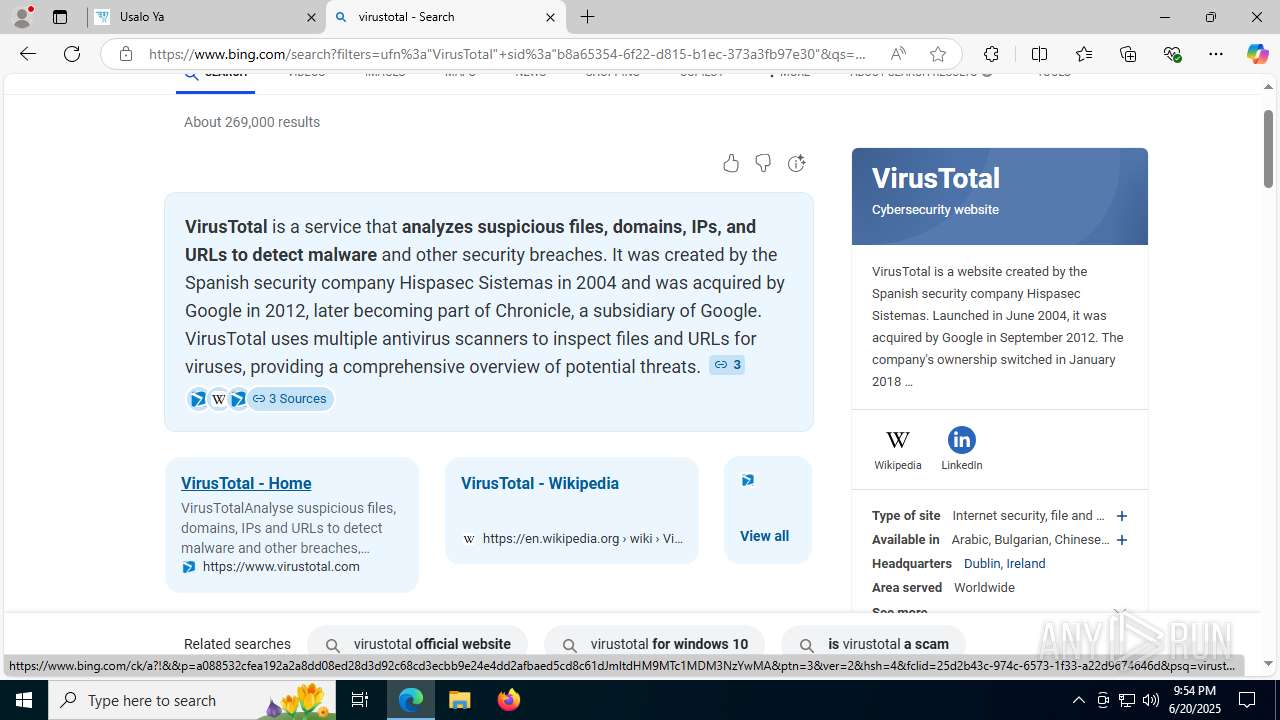The width and height of the screenshot is (1280, 720).
Task: Open the 3 citation link badge
Action: coord(727,365)
